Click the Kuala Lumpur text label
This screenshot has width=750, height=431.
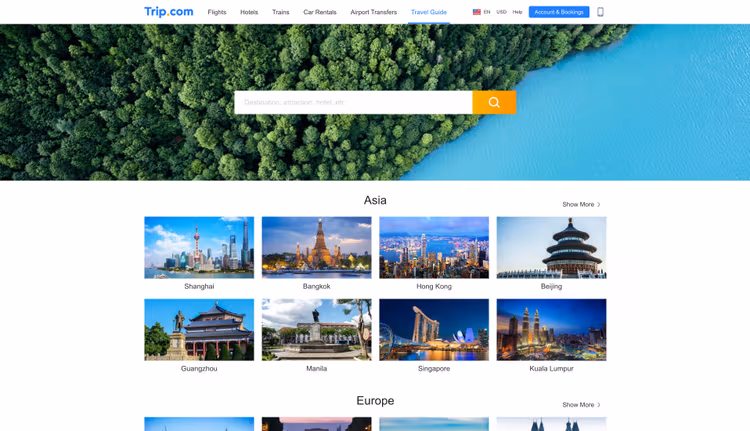pos(551,369)
